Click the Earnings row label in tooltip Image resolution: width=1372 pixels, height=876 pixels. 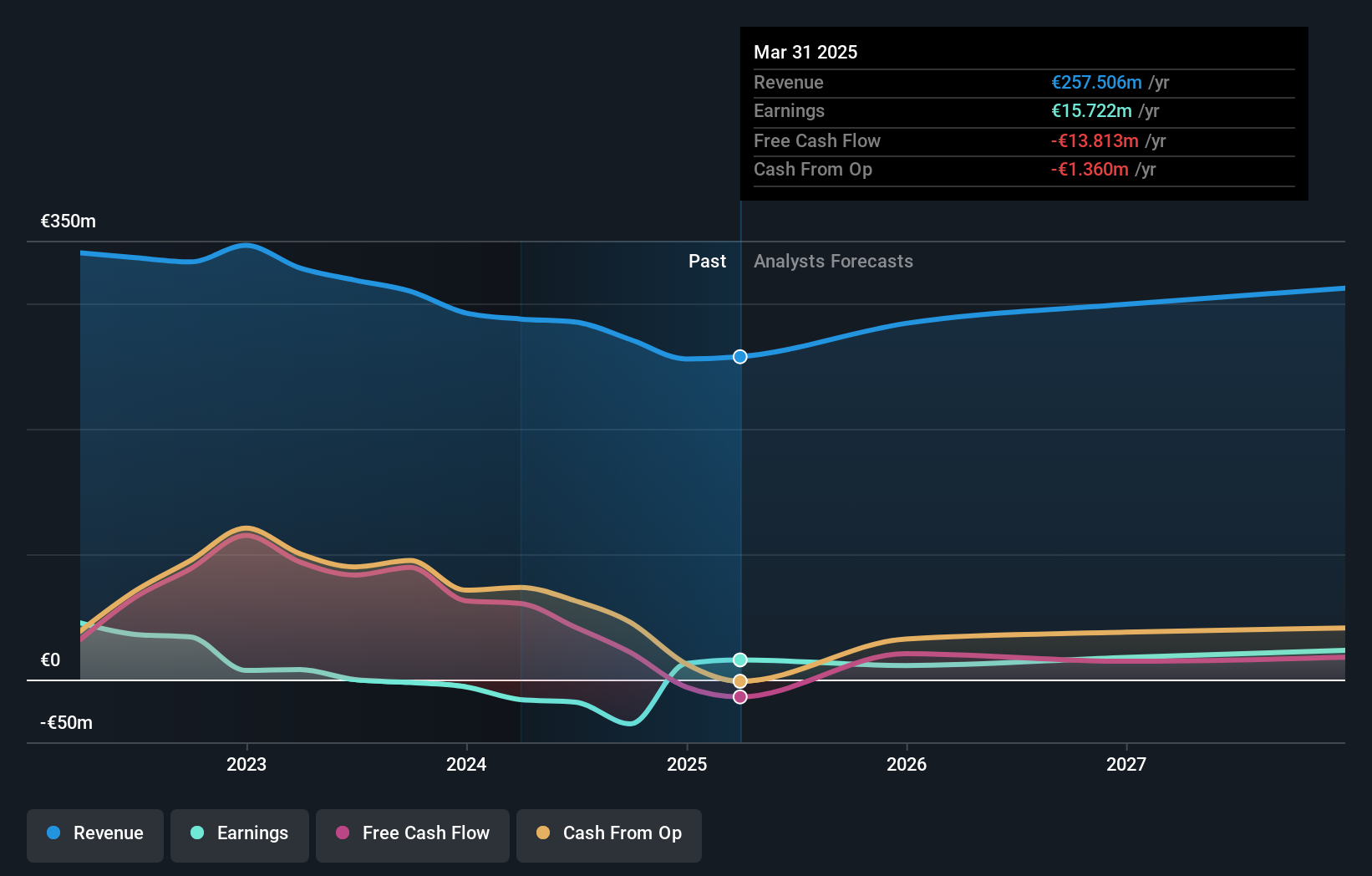(789, 111)
